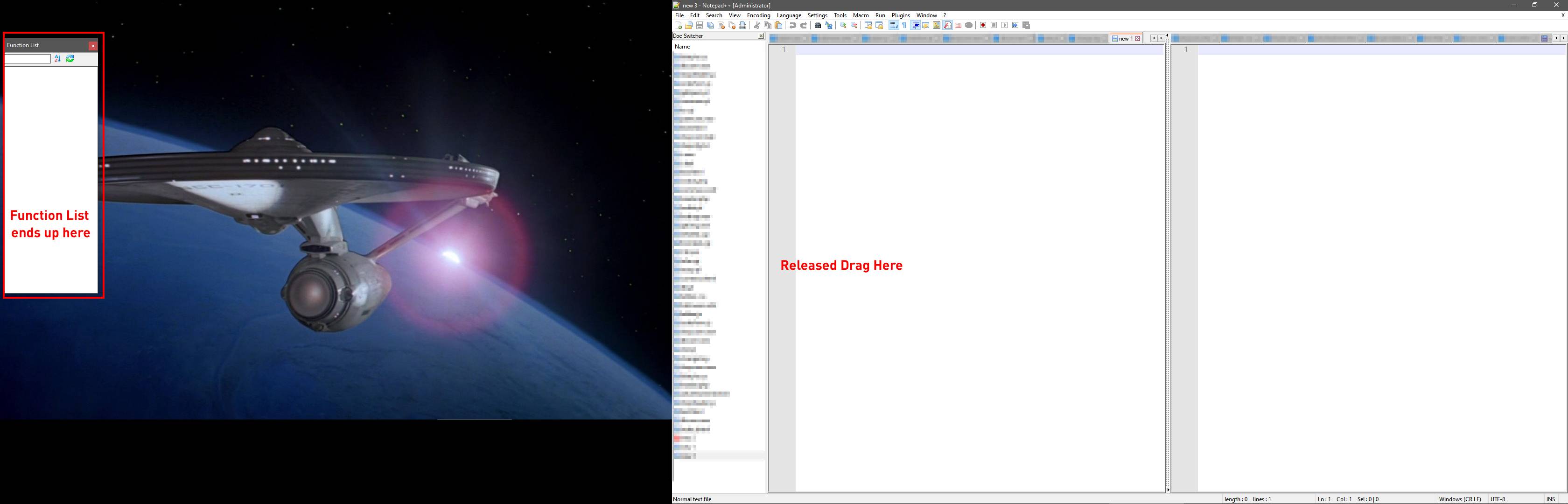Close the current document via toolbar icon
This screenshot has height=504, width=1568.
(721, 26)
